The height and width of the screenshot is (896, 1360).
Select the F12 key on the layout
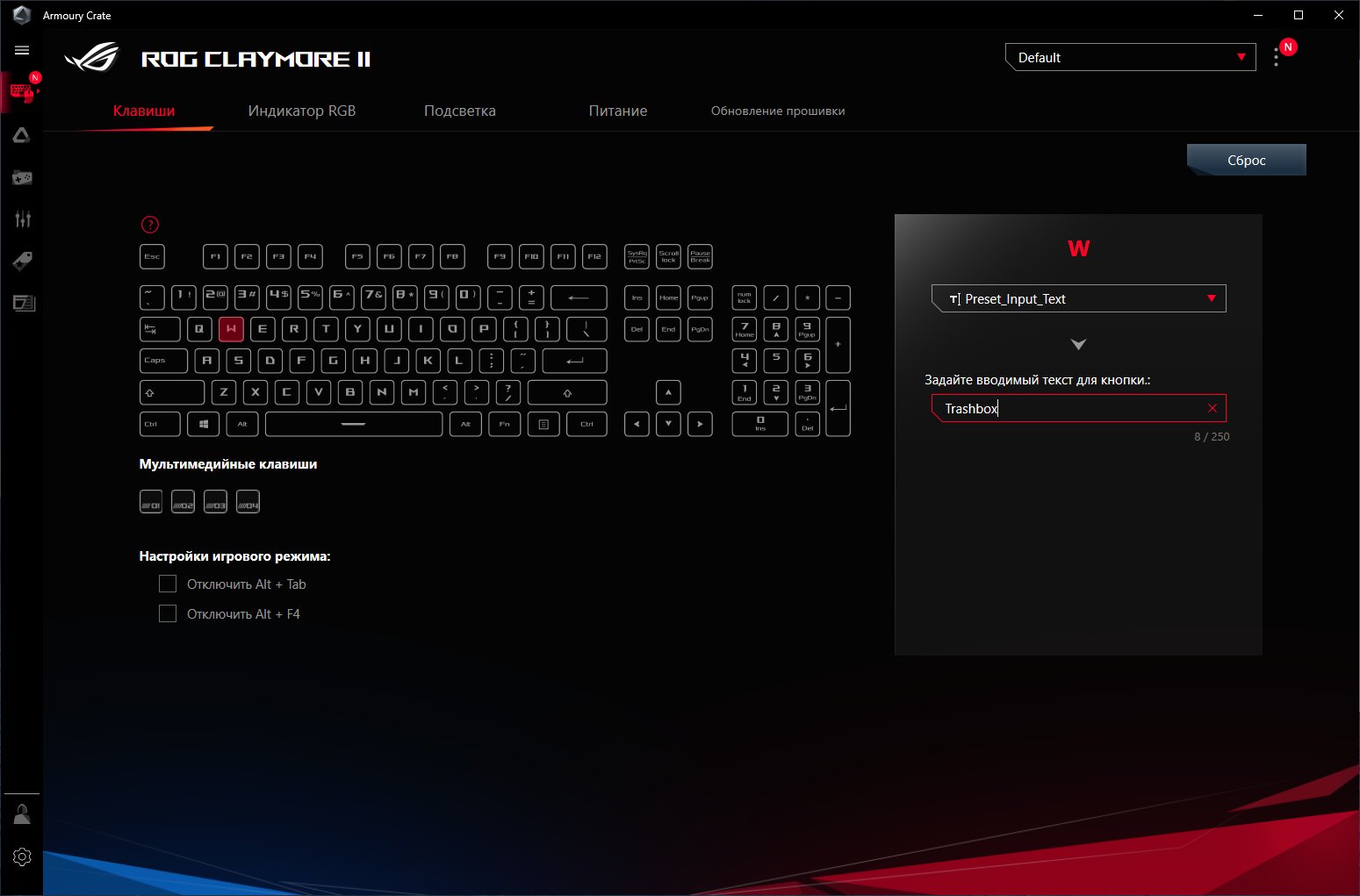(x=594, y=257)
